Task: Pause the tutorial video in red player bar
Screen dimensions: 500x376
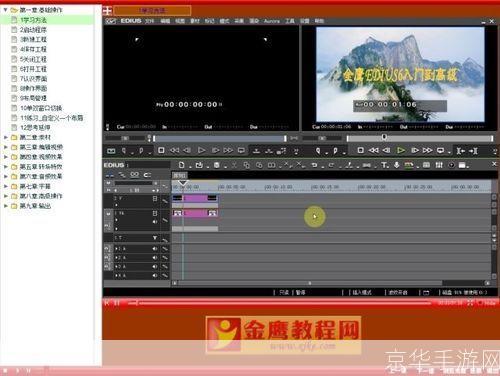Action: (x=117, y=303)
